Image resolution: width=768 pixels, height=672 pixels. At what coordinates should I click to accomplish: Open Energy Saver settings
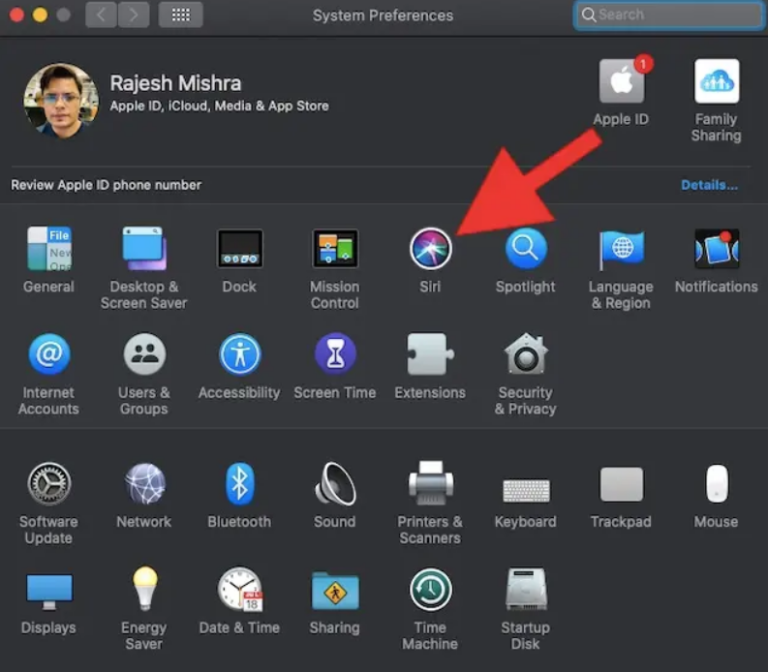click(144, 590)
